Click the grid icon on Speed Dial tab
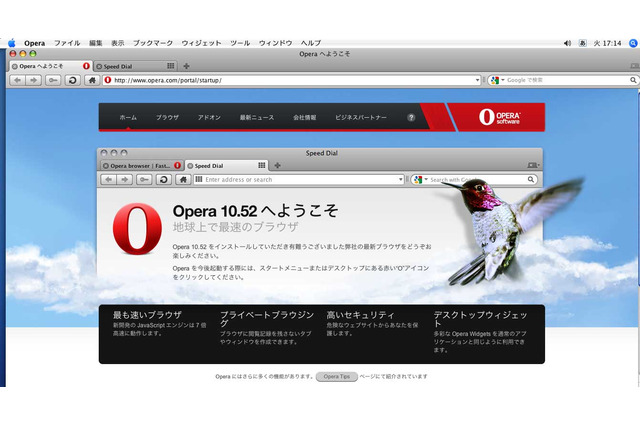This screenshot has height=426, width=640. tap(171, 66)
